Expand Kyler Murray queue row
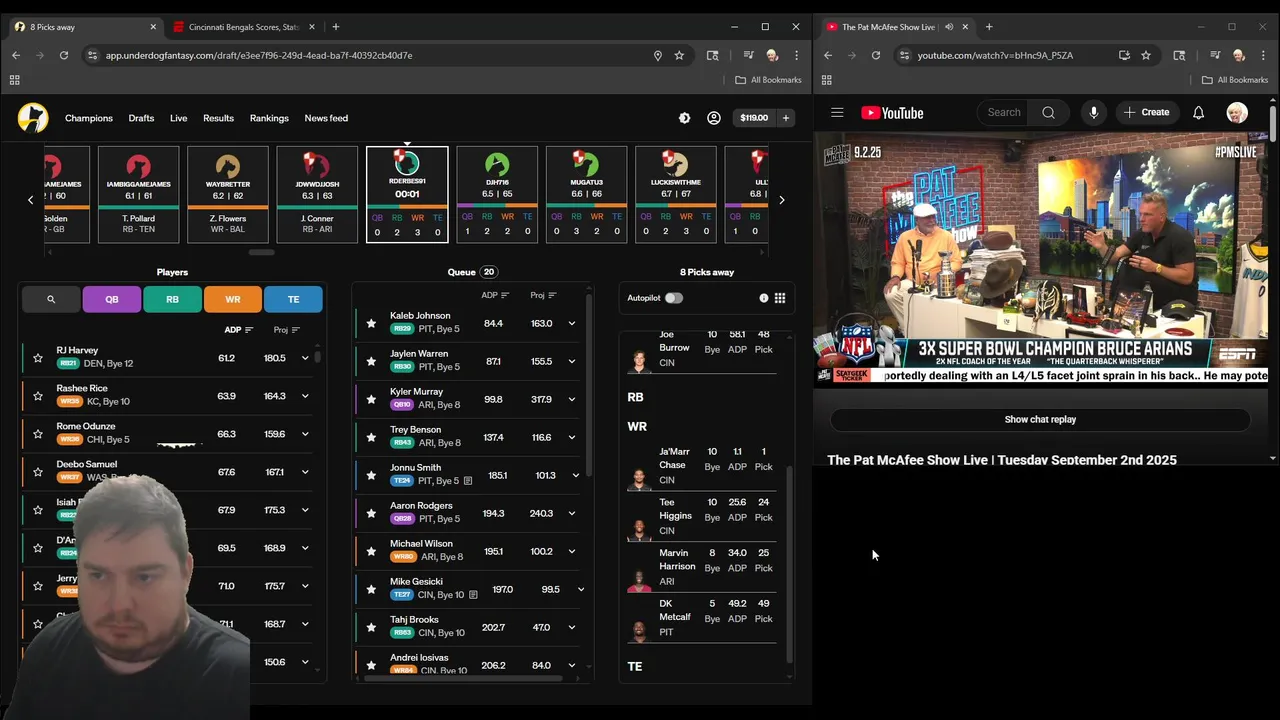The width and height of the screenshot is (1280, 720). [572, 399]
